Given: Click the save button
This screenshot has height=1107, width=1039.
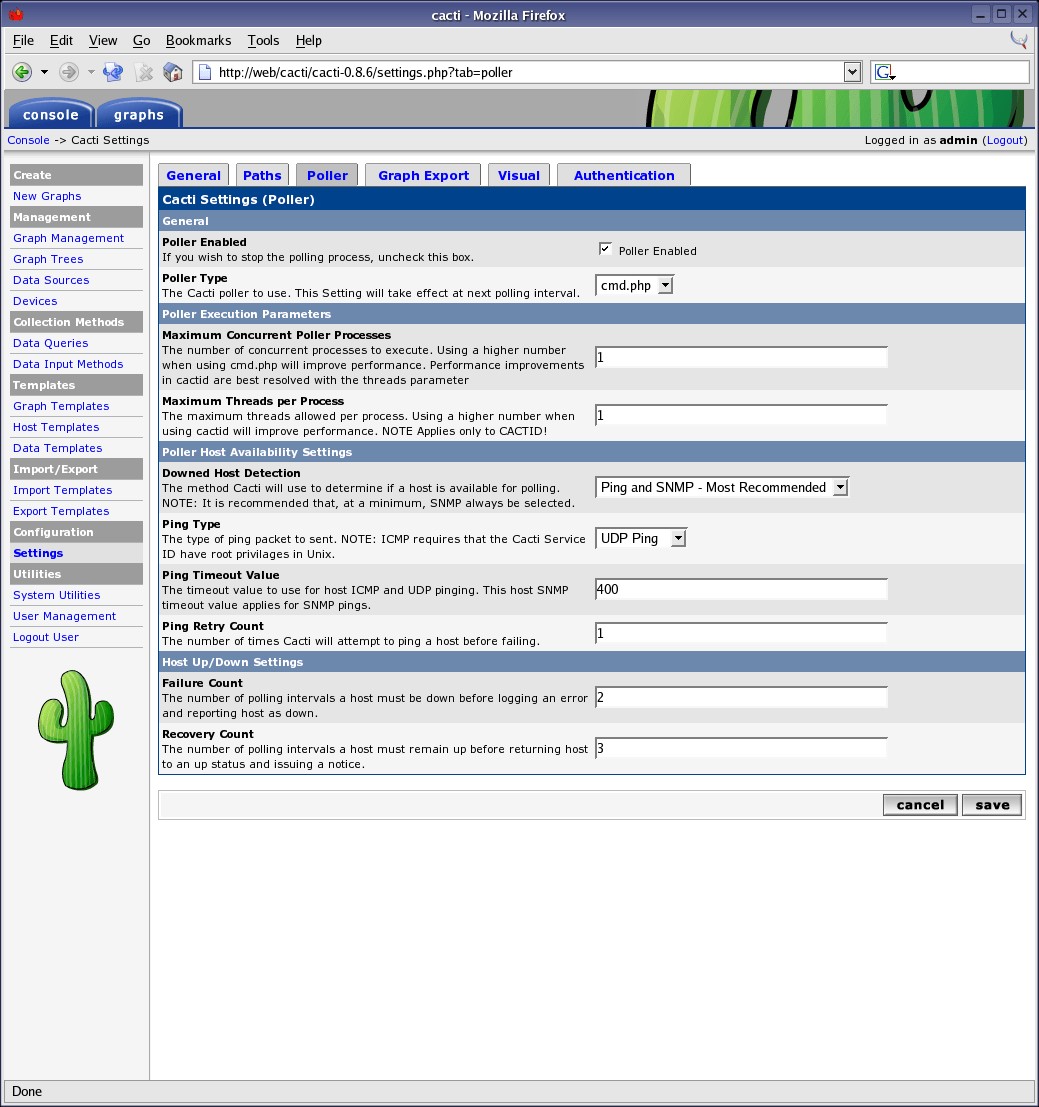Looking at the screenshot, I should click(992, 805).
